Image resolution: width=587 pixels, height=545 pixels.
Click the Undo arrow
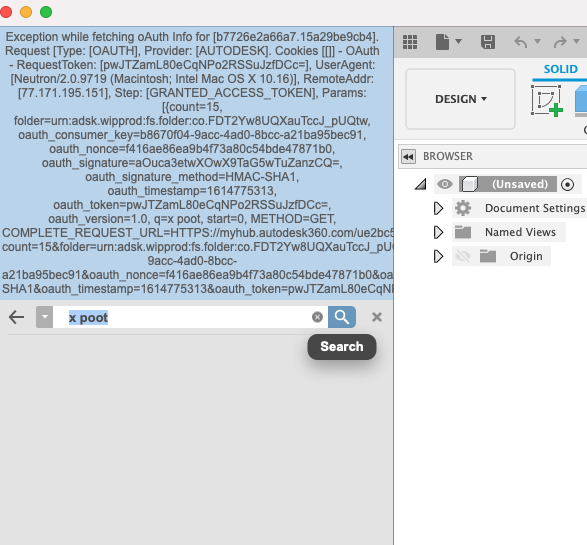click(521, 42)
